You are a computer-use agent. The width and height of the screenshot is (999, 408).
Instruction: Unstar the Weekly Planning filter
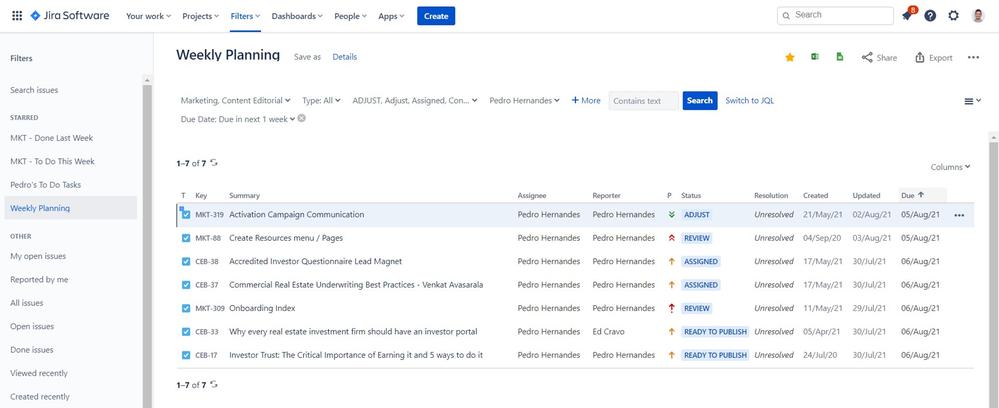790,57
